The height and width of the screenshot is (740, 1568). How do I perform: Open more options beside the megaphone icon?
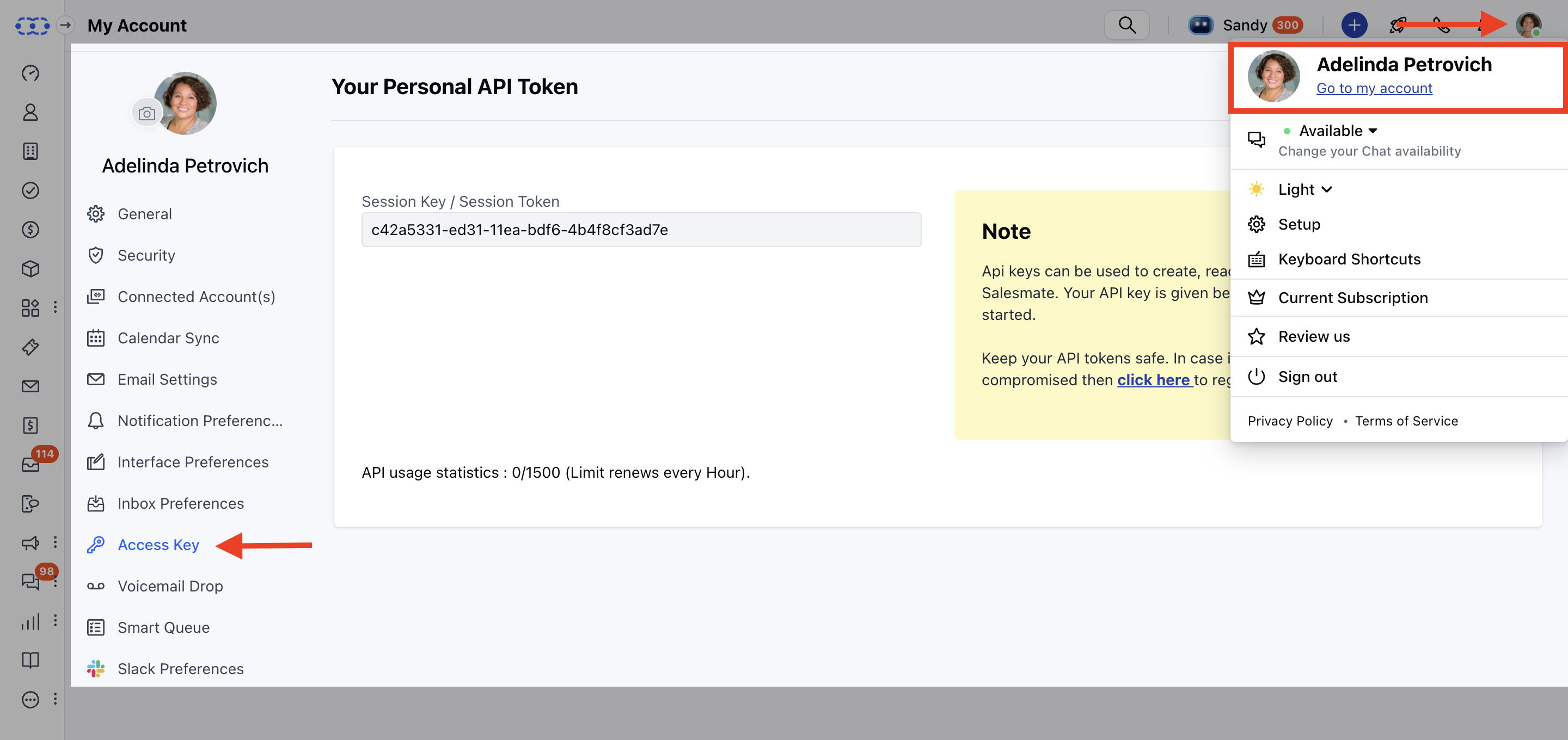pyautogui.click(x=56, y=542)
